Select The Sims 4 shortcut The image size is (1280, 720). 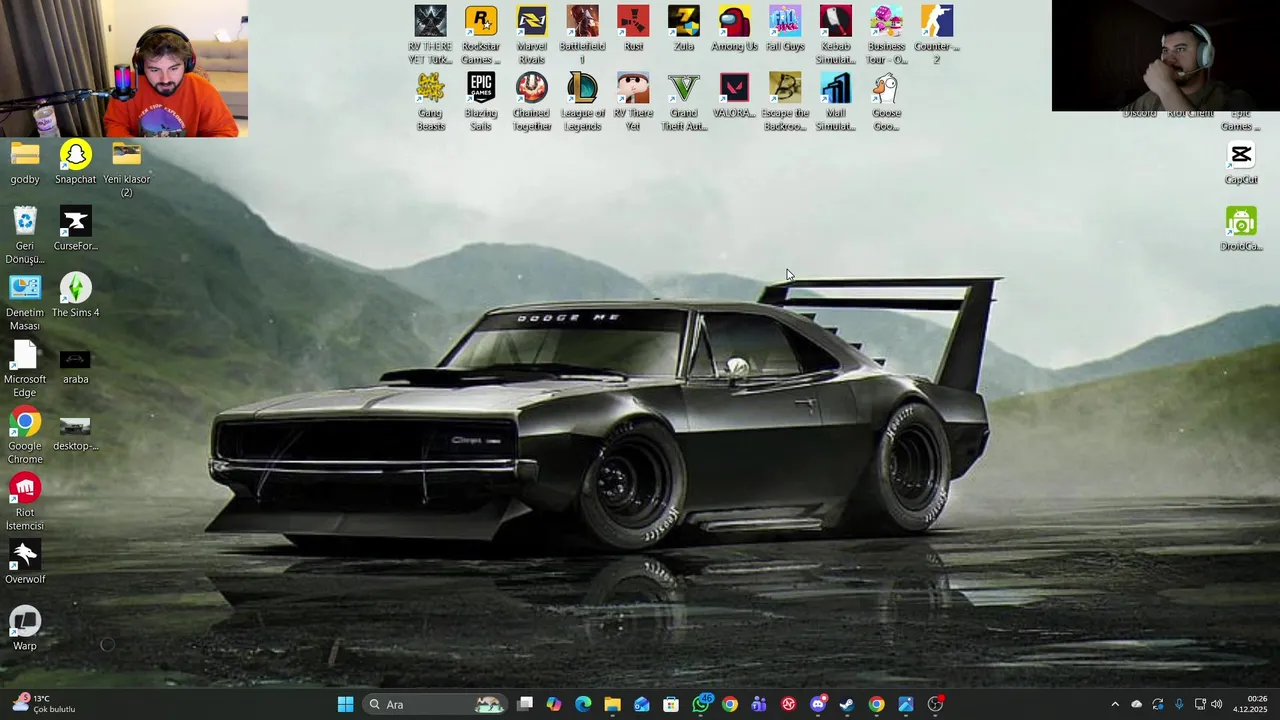(x=75, y=296)
